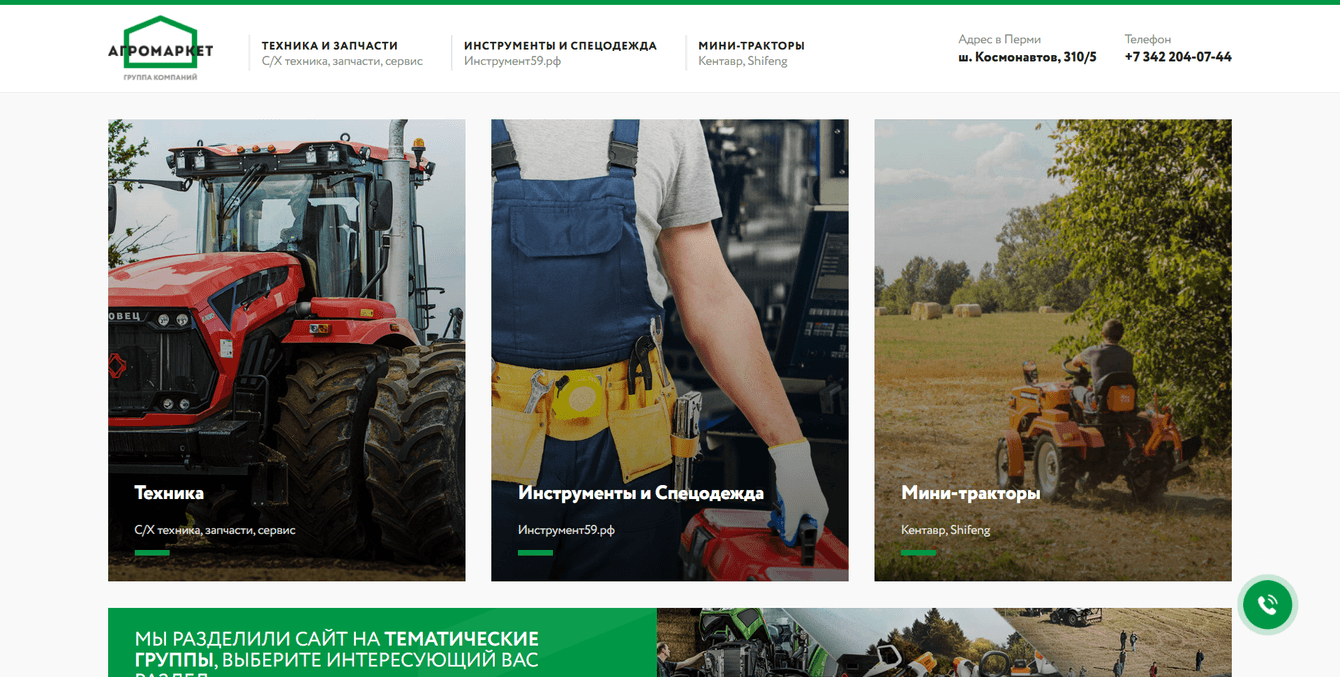Screen dimensions: 1340x677
Task: Click the Инструмент59.рф link under the nav heading
Action: click(x=513, y=61)
